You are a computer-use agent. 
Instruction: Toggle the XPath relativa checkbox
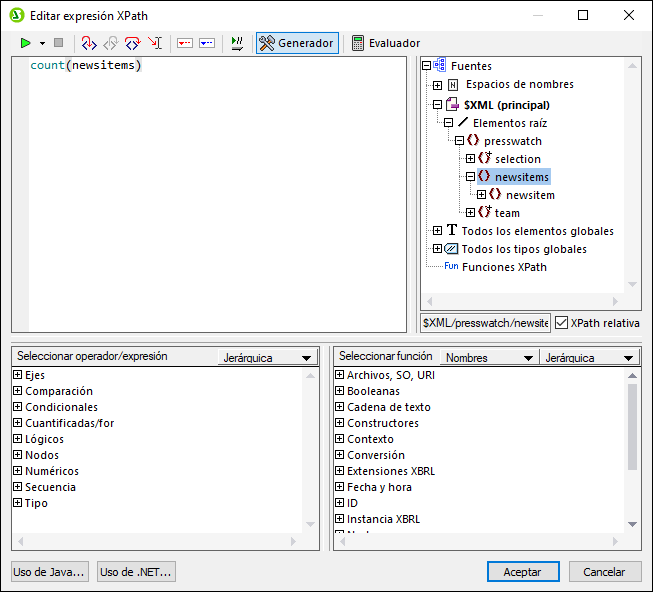tap(562, 323)
